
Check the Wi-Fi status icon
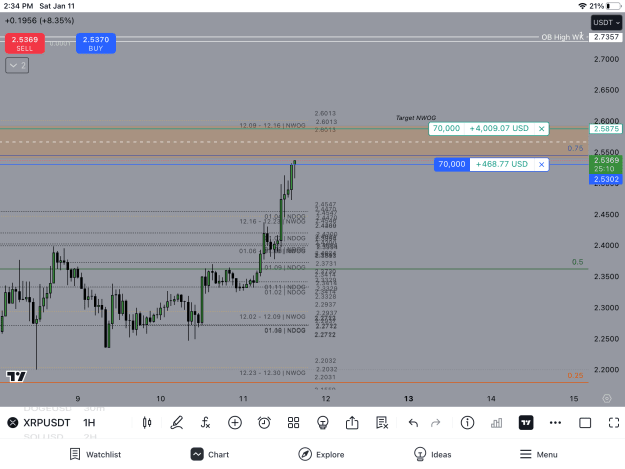pos(582,6)
